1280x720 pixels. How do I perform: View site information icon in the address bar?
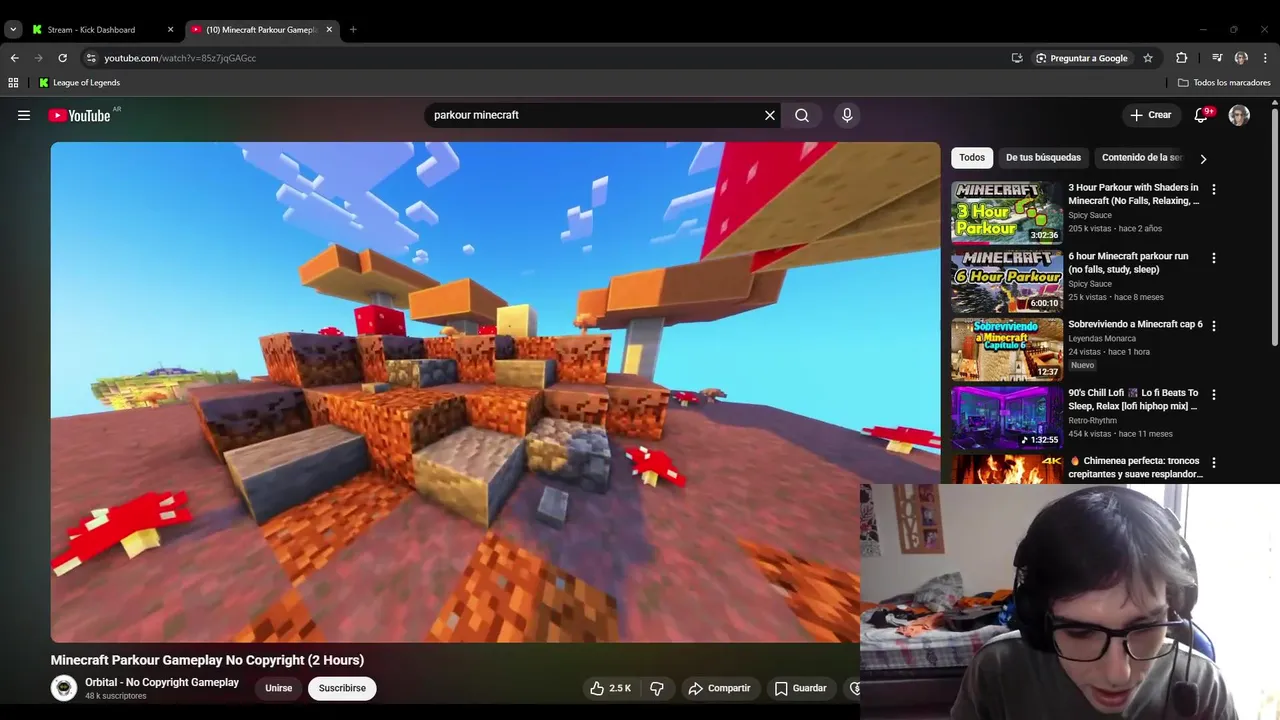click(91, 58)
